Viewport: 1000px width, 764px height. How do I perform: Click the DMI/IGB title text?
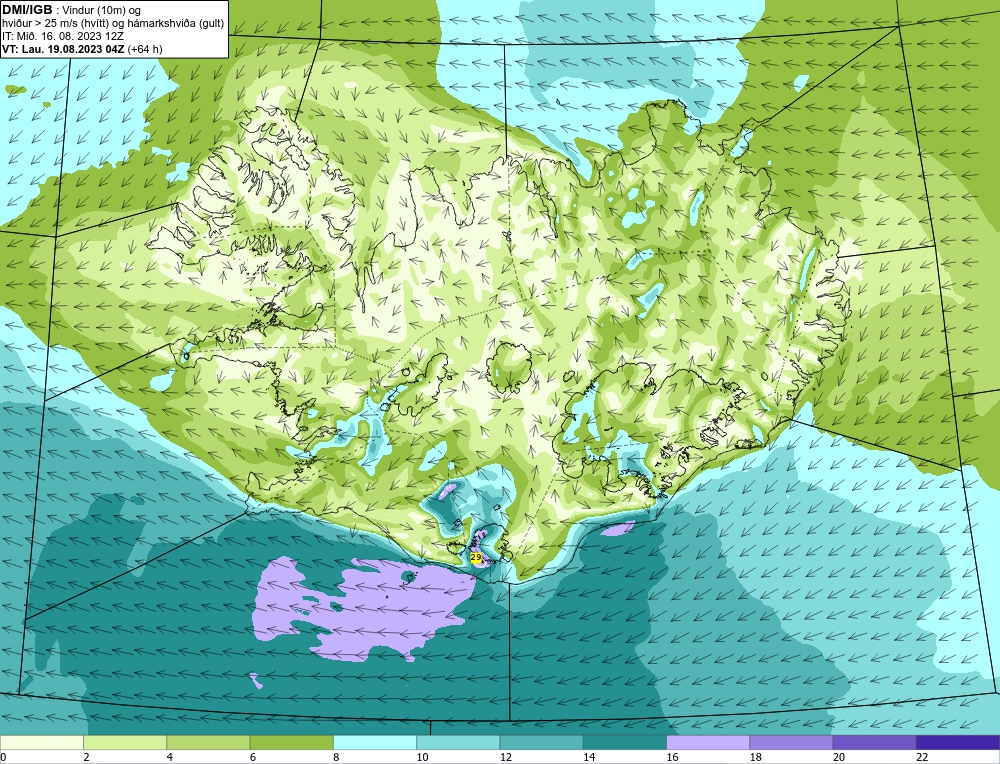[x=27, y=10]
